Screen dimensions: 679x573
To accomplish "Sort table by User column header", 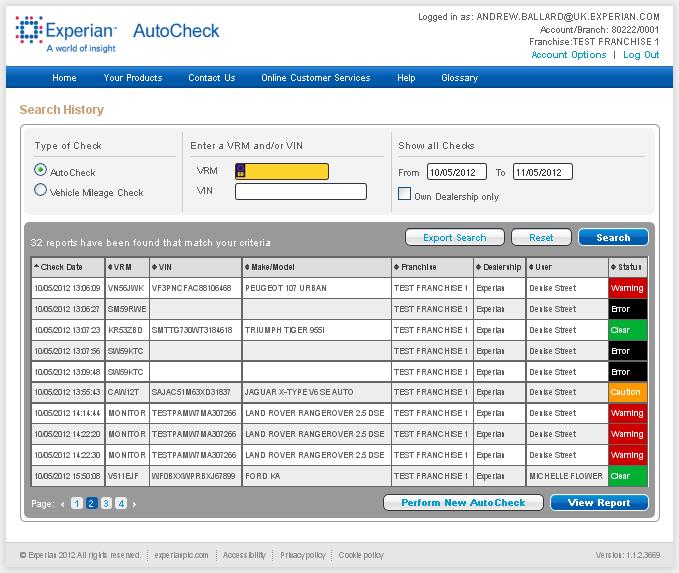I will (567, 267).
